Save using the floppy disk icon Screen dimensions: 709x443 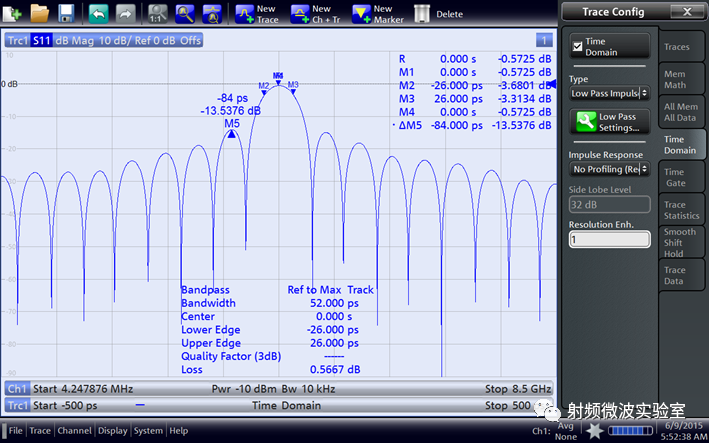click(66, 13)
